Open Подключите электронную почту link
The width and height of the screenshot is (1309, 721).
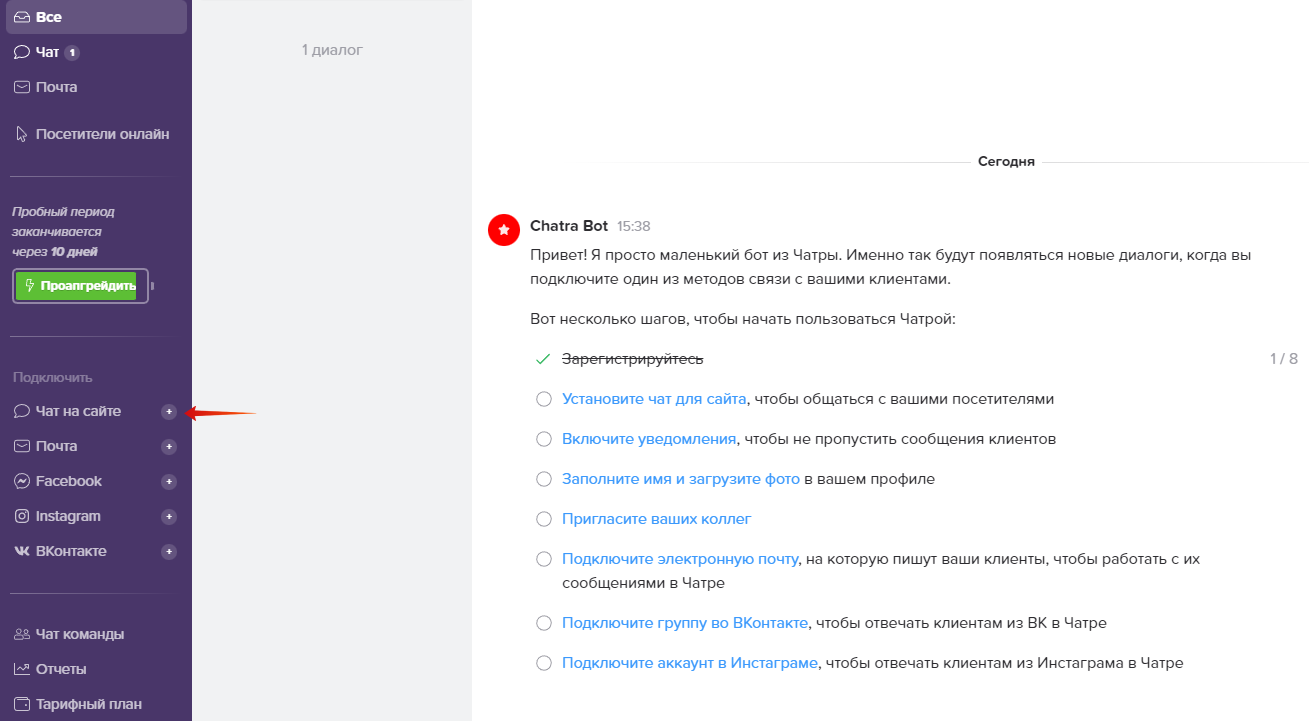[680, 559]
